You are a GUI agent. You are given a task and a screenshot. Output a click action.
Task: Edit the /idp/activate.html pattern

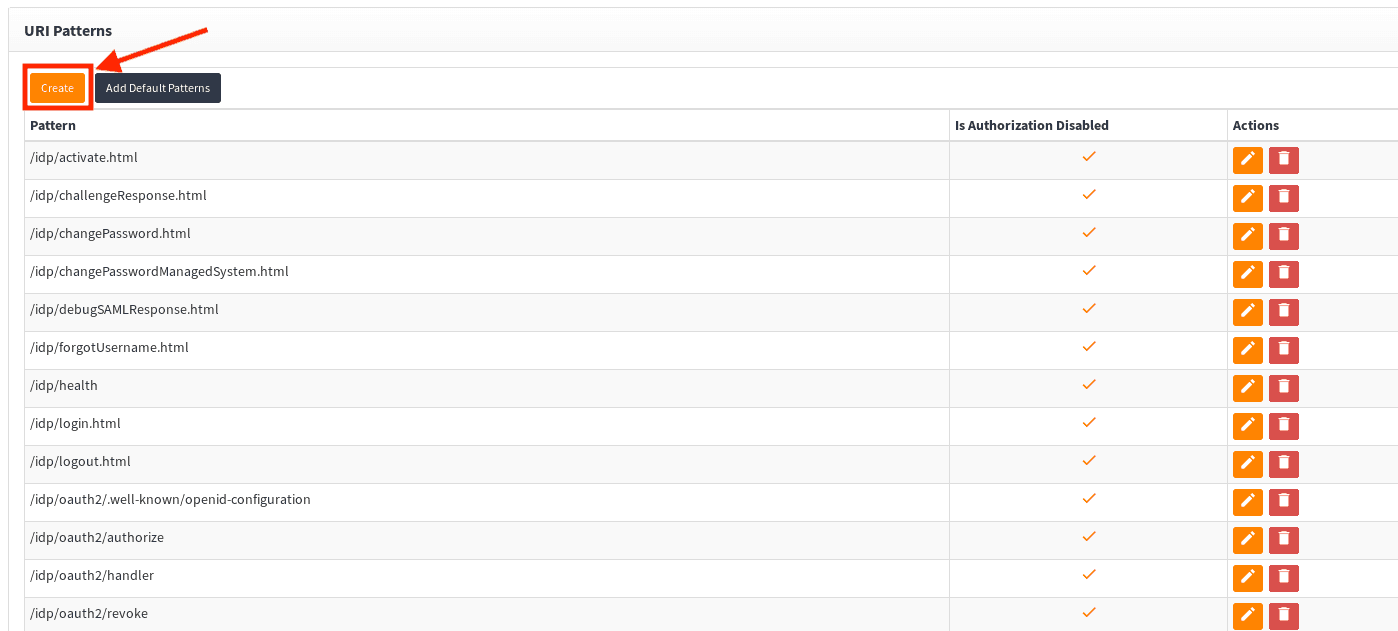pos(1247,160)
